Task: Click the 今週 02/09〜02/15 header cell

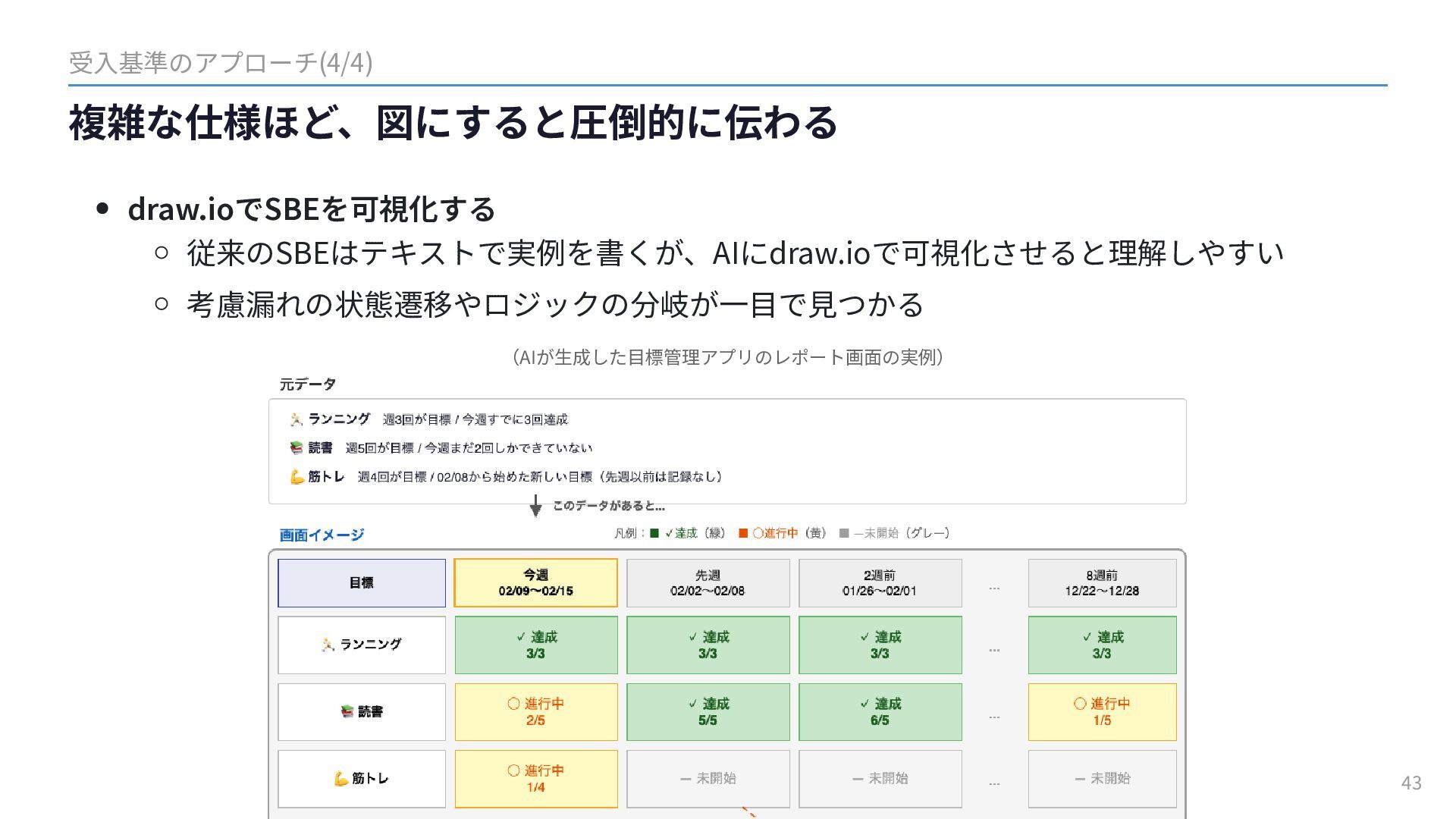Action: click(x=535, y=583)
